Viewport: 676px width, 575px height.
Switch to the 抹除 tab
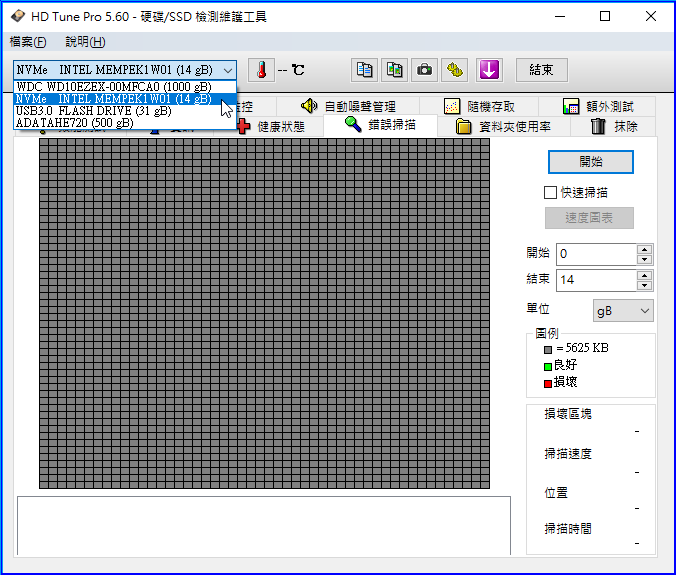(x=614, y=127)
